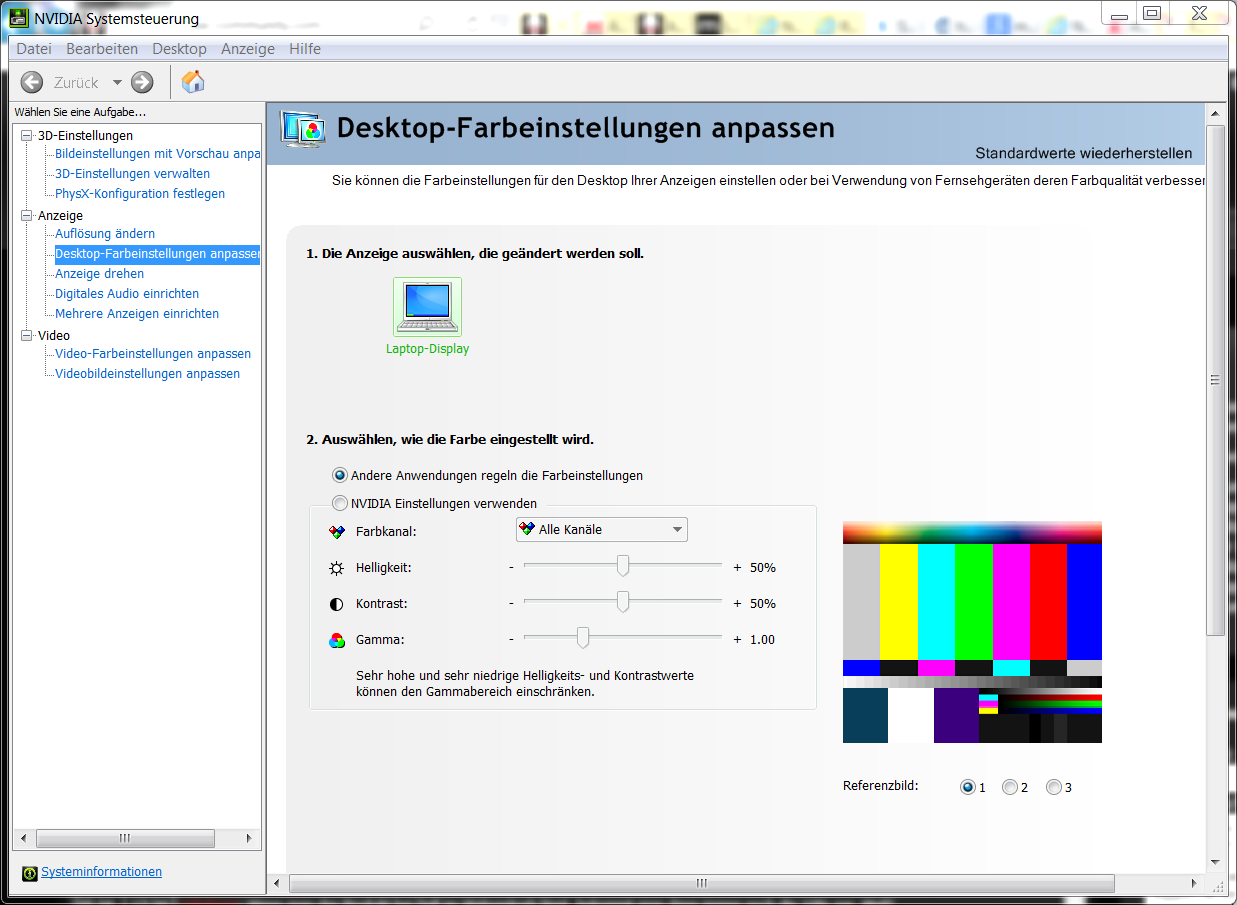Viewport: 1237px width, 905px height.
Task: Open the Hilfe menu
Action: (305, 49)
